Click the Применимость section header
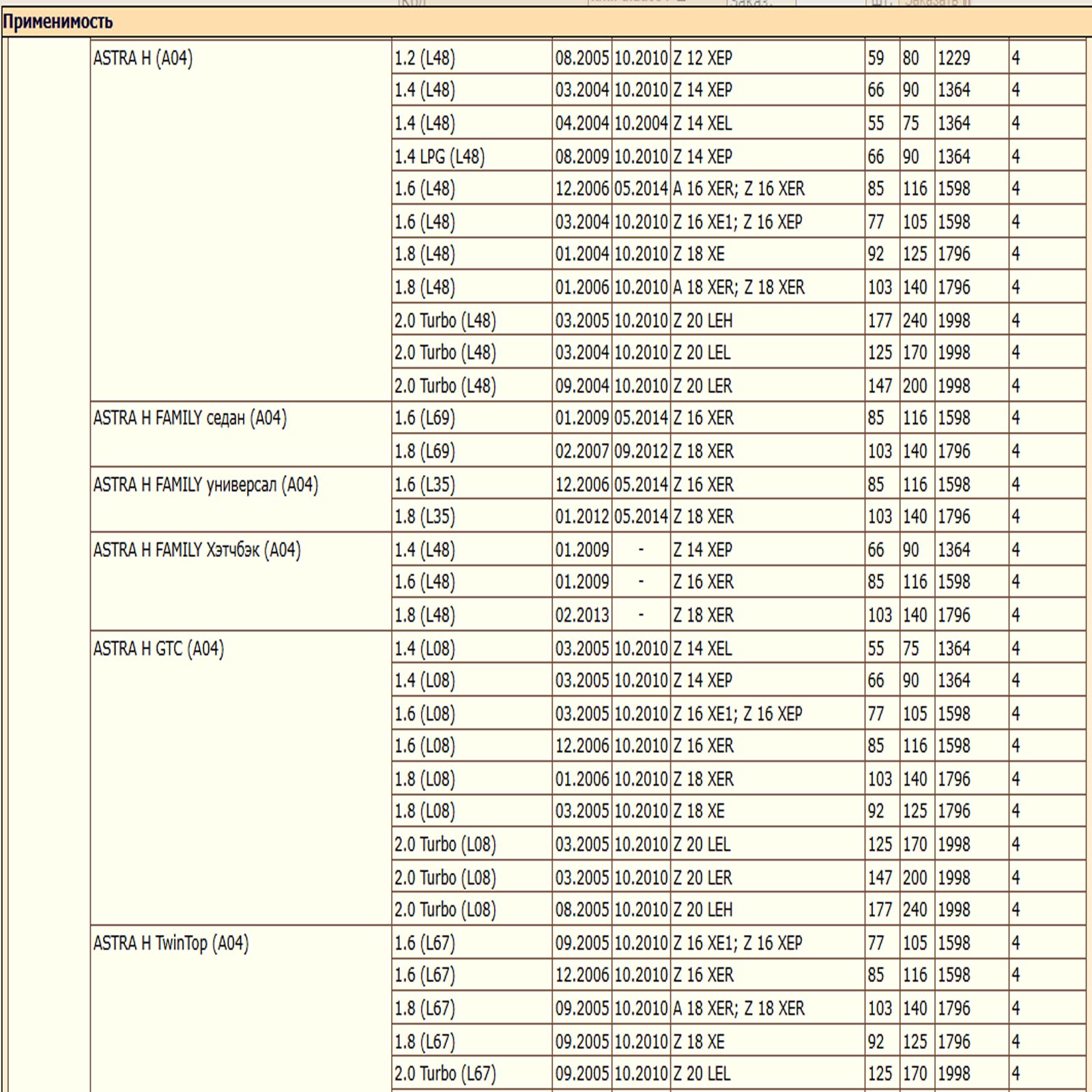The image size is (1092, 1092). pyautogui.click(x=58, y=22)
